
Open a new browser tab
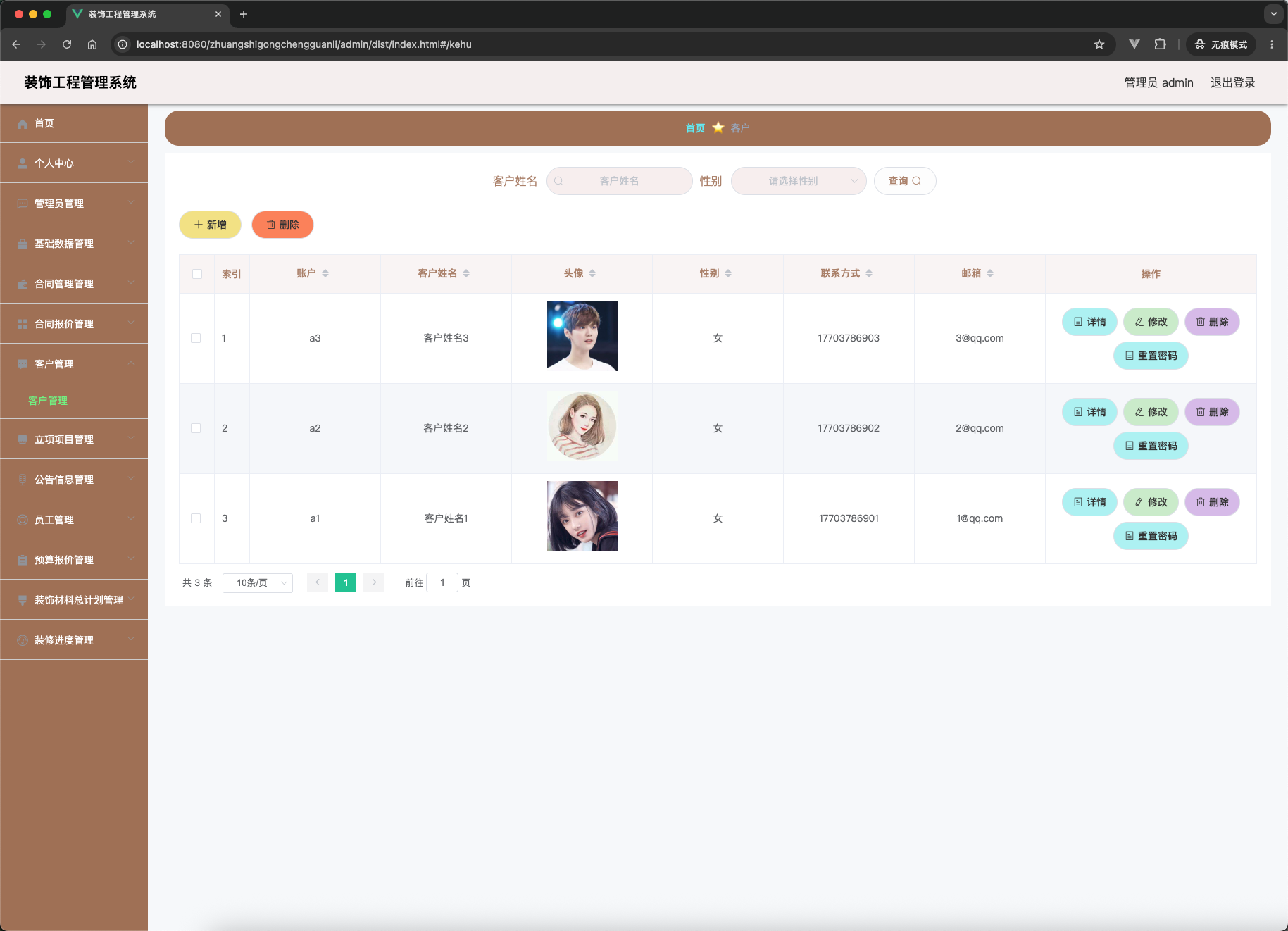(244, 14)
